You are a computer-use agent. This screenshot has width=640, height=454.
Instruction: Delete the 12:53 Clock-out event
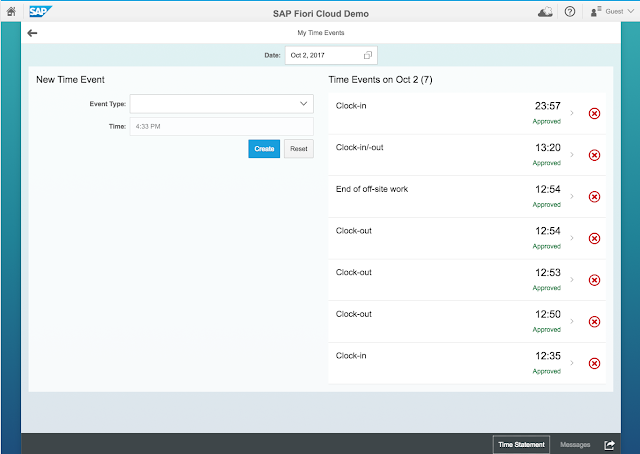pos(594,280)
